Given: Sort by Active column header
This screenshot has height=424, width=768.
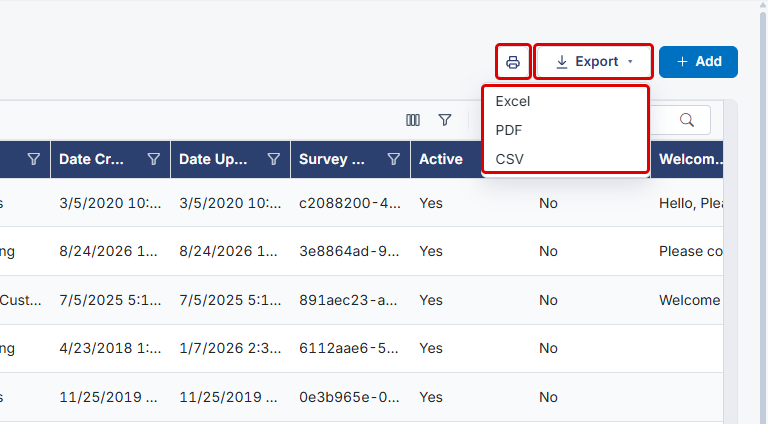Looking at the screenshot, I should coord(441,159).
